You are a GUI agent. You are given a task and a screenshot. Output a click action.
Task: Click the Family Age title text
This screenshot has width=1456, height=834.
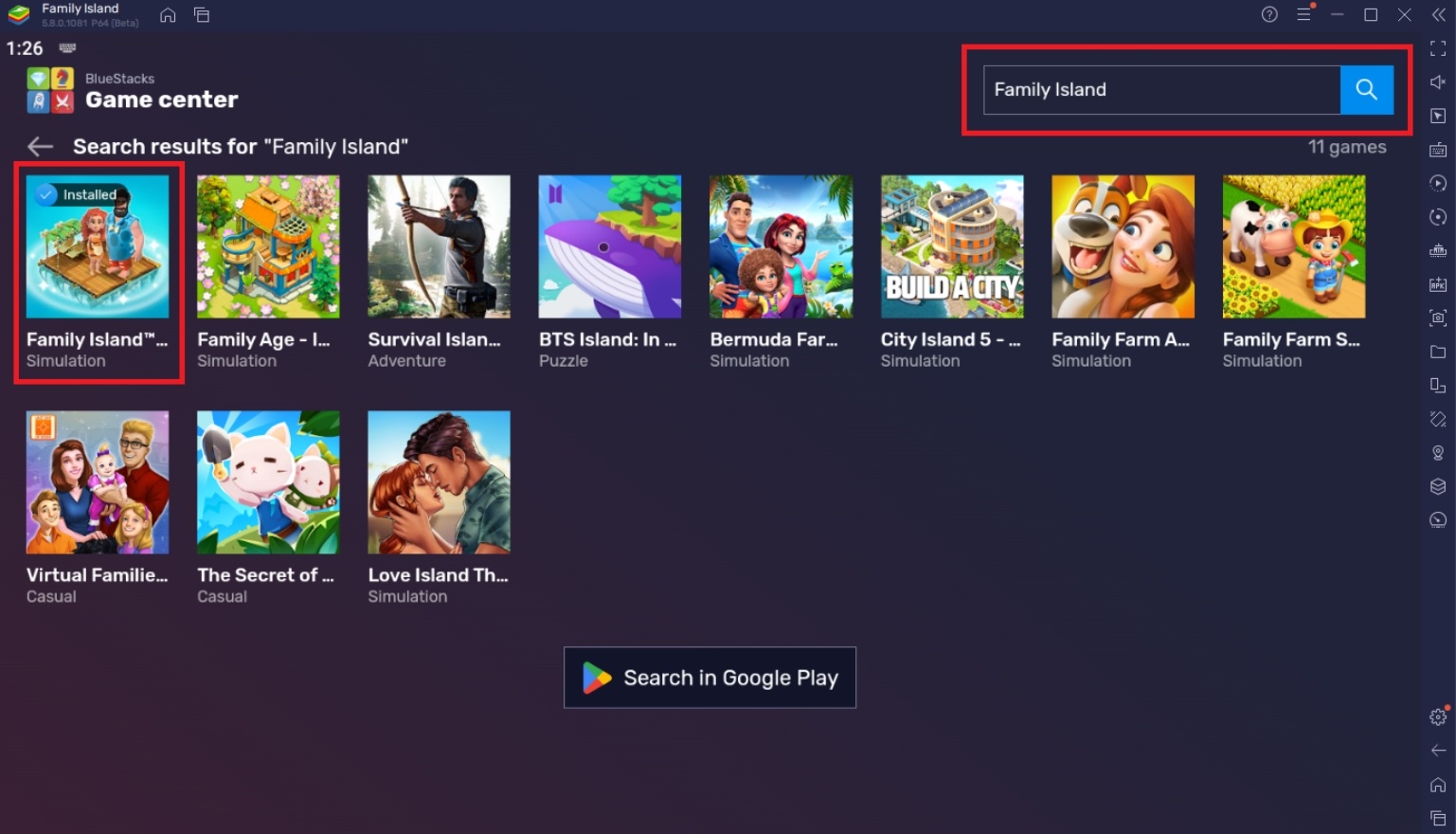tap(263, 339)
